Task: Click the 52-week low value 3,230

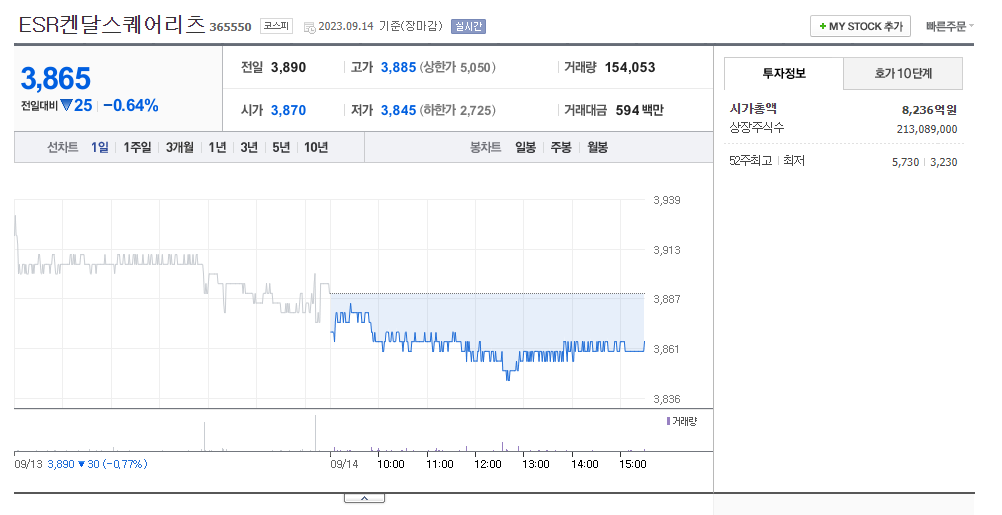Action: tap(943, 162)
